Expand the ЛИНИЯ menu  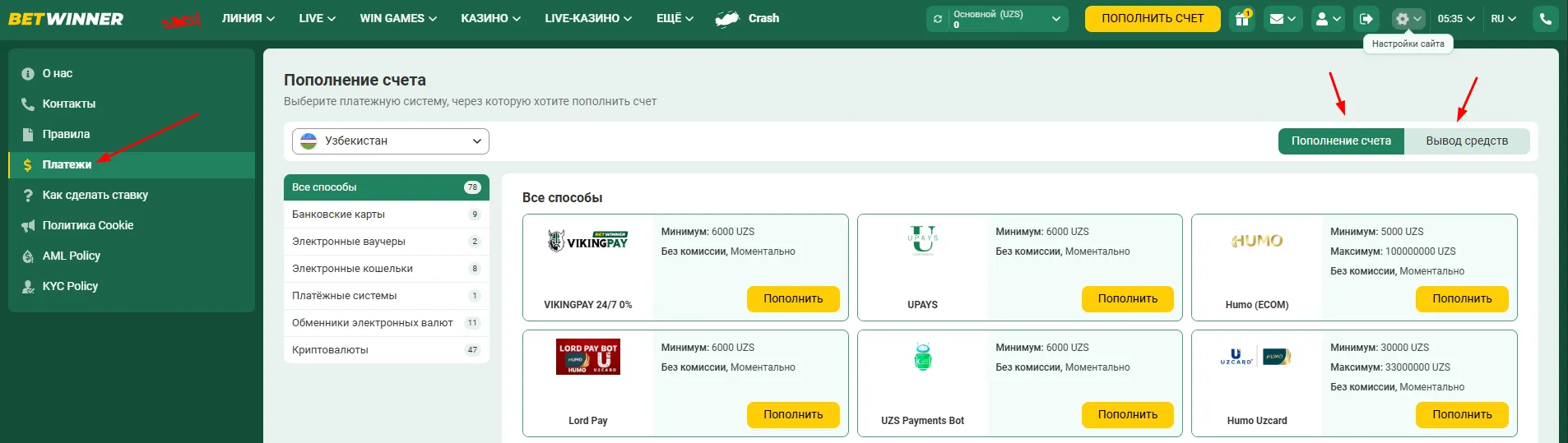pos(248,18)
